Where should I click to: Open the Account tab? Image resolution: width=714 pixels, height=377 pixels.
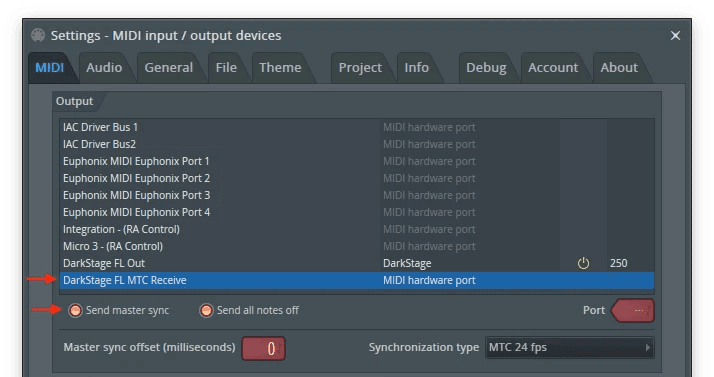(x=553, y=68)
